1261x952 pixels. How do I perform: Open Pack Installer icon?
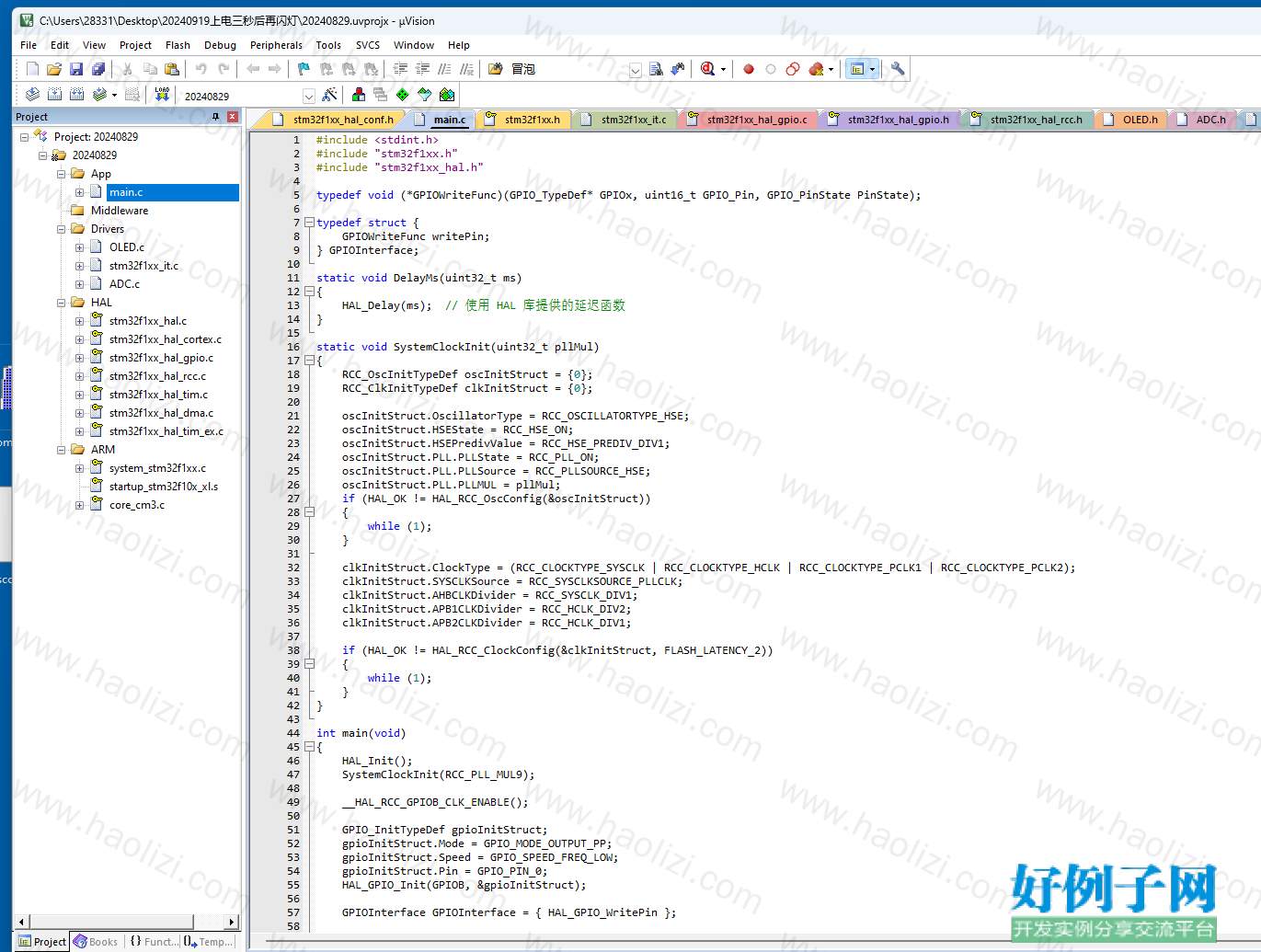pyautogui.click(x=447, y=95)
